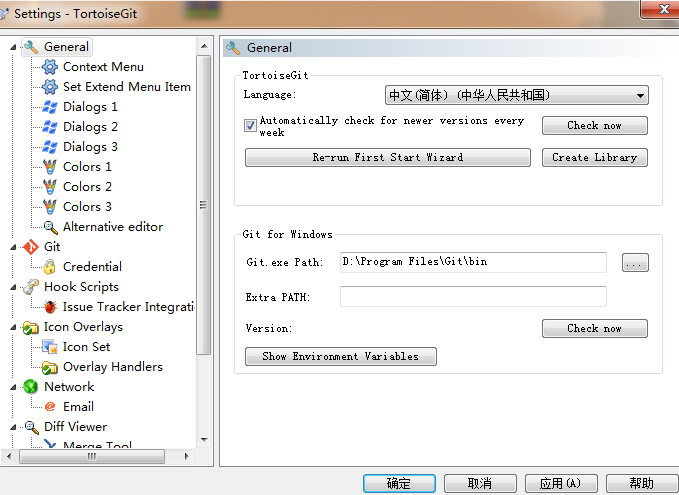Select the Dialogs 2 page
Viewport: 679px width, 495px height.
point(90,127)
